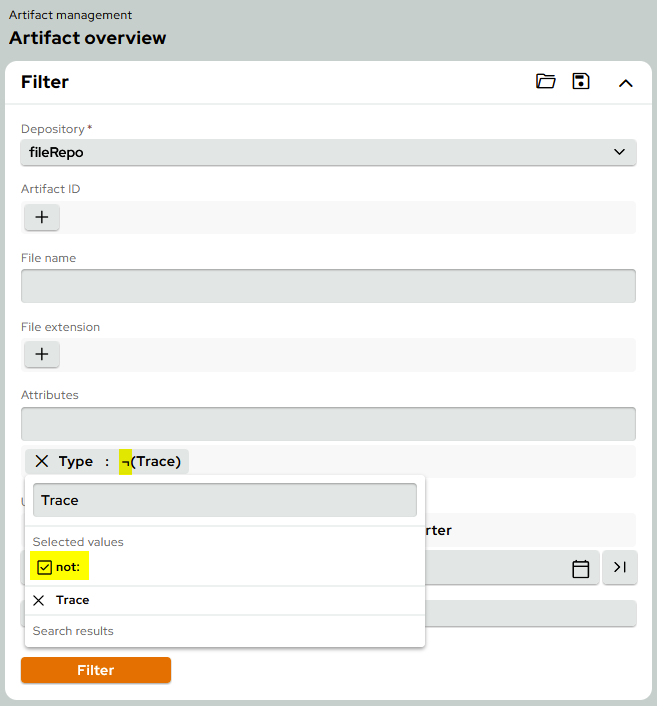Open the load saved filter folder icon
Viewport: 657px width, 706px height.
tap(545, 82)
